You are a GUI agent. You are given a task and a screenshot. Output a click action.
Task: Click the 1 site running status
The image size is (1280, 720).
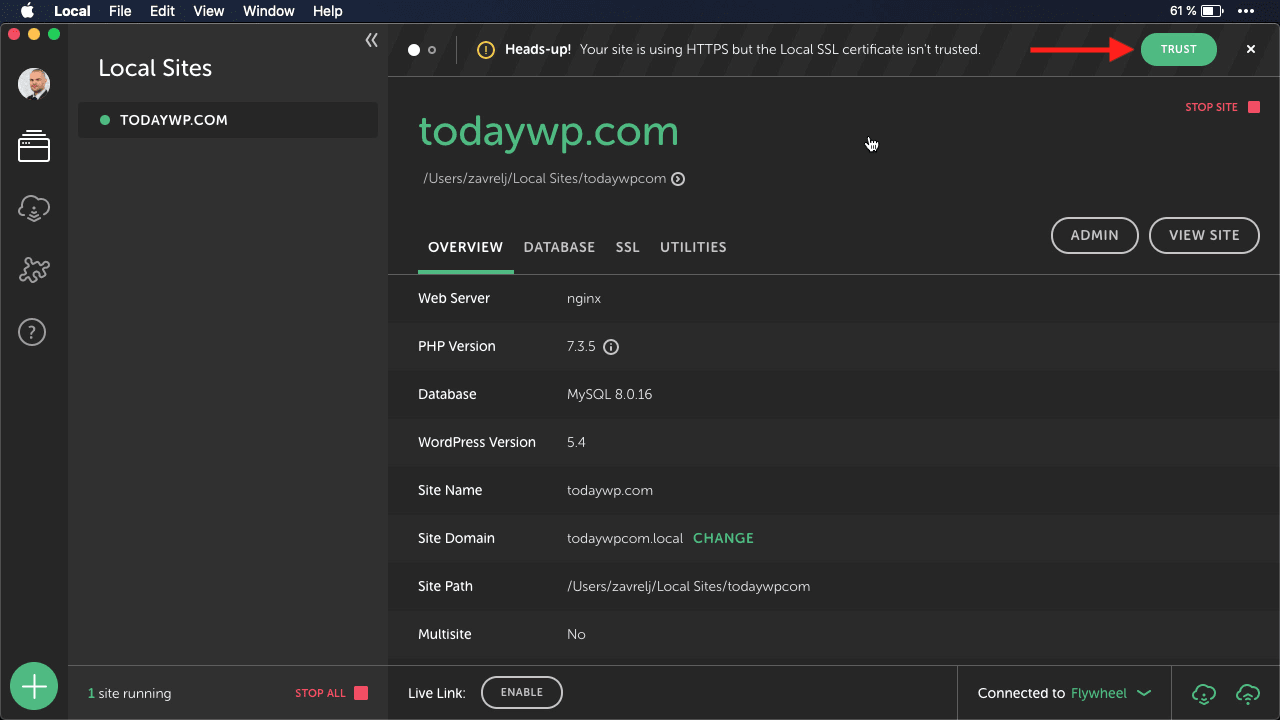[129, 693]
